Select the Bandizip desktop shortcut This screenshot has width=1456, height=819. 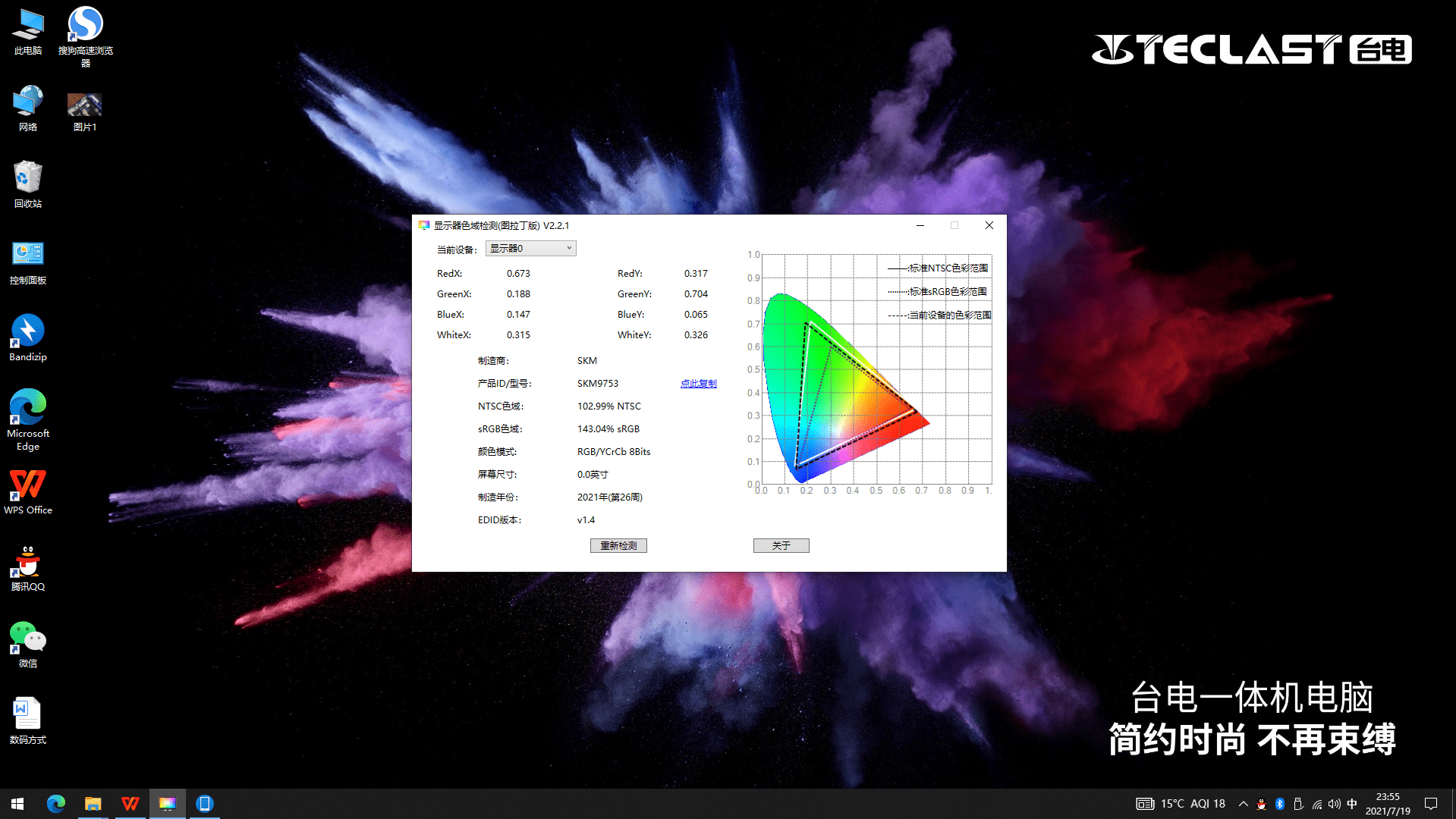tap(28, 337)
